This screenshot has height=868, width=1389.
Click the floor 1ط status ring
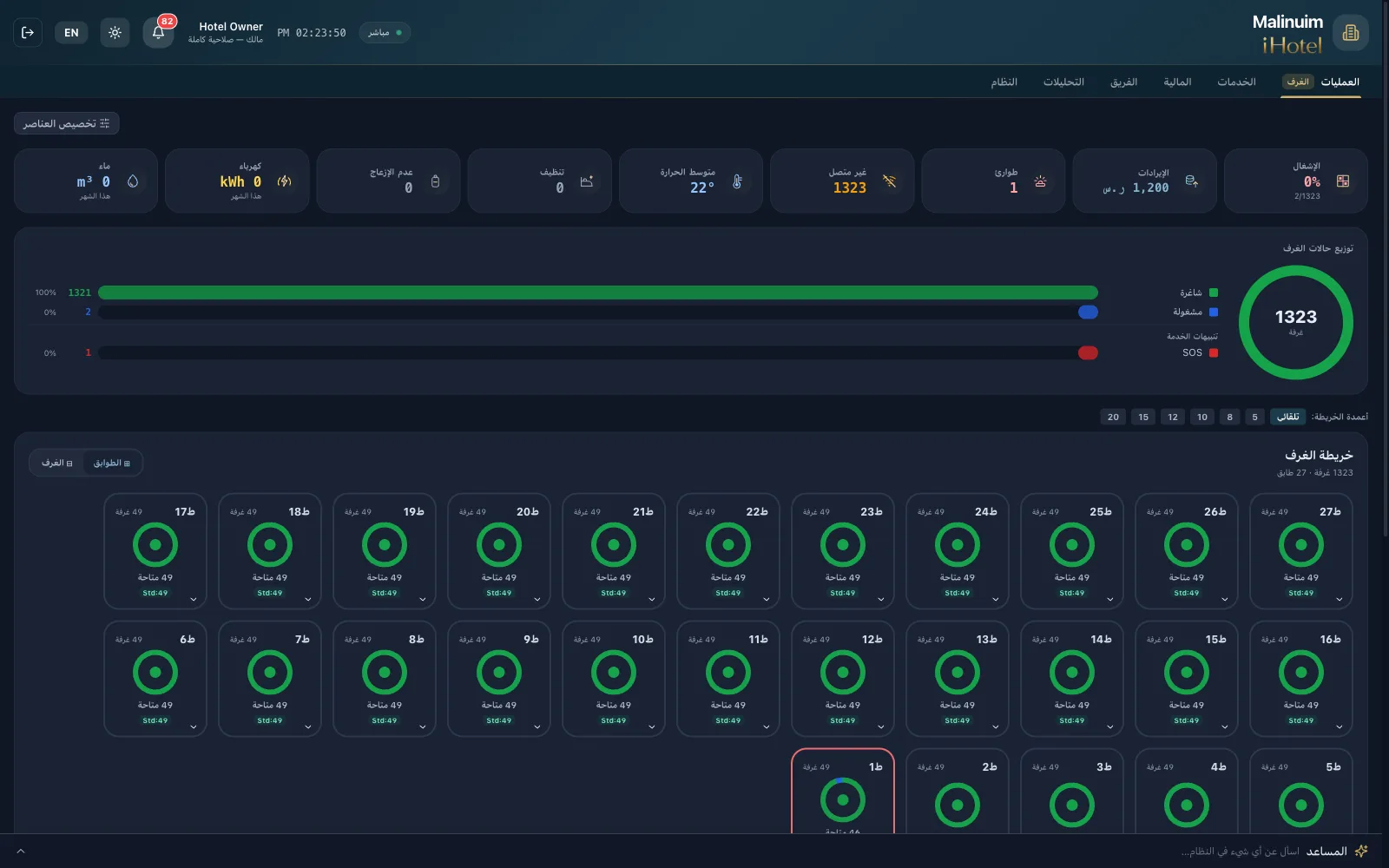point(842,799)
